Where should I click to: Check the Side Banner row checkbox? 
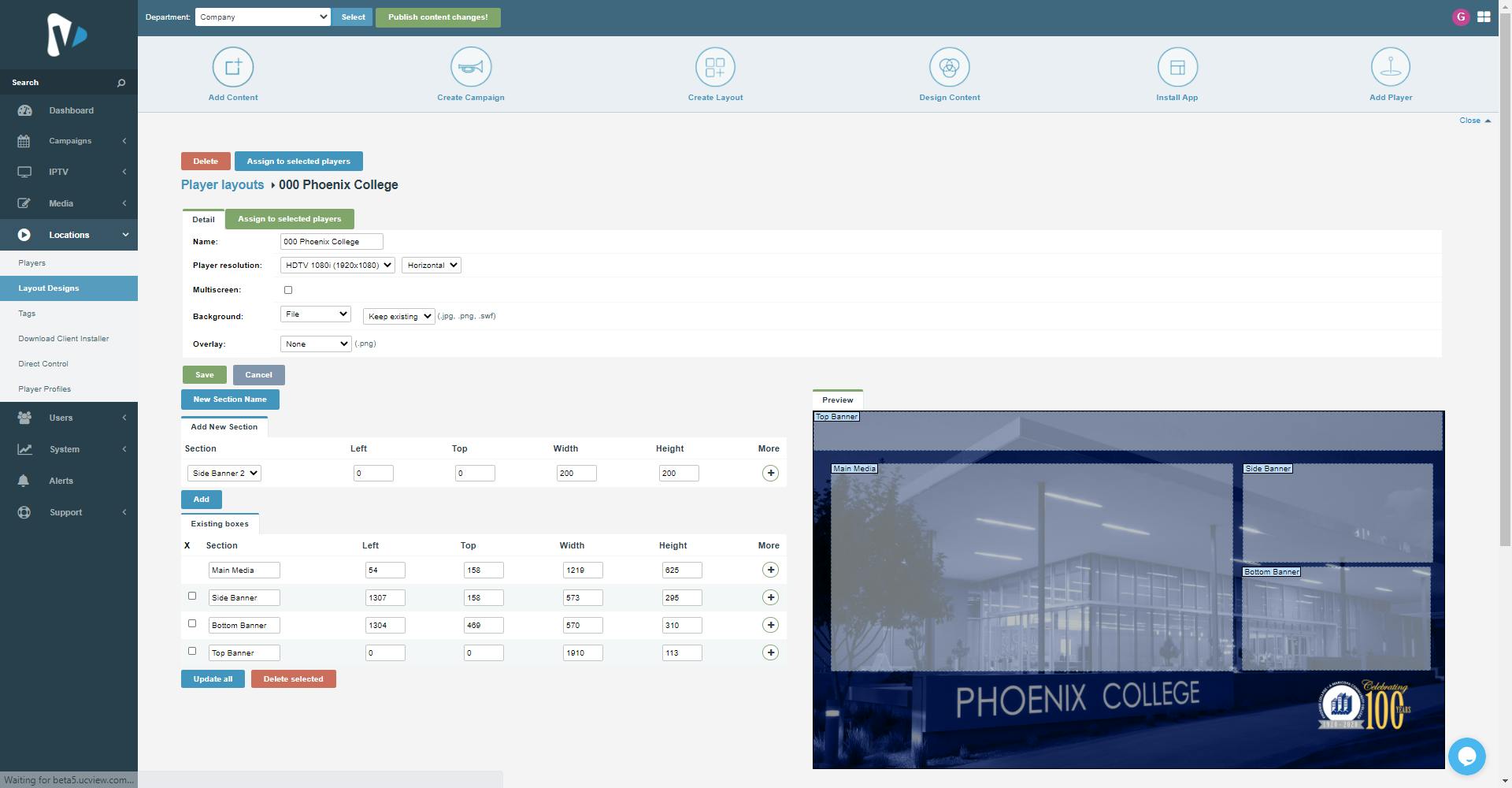pos(191,597)
